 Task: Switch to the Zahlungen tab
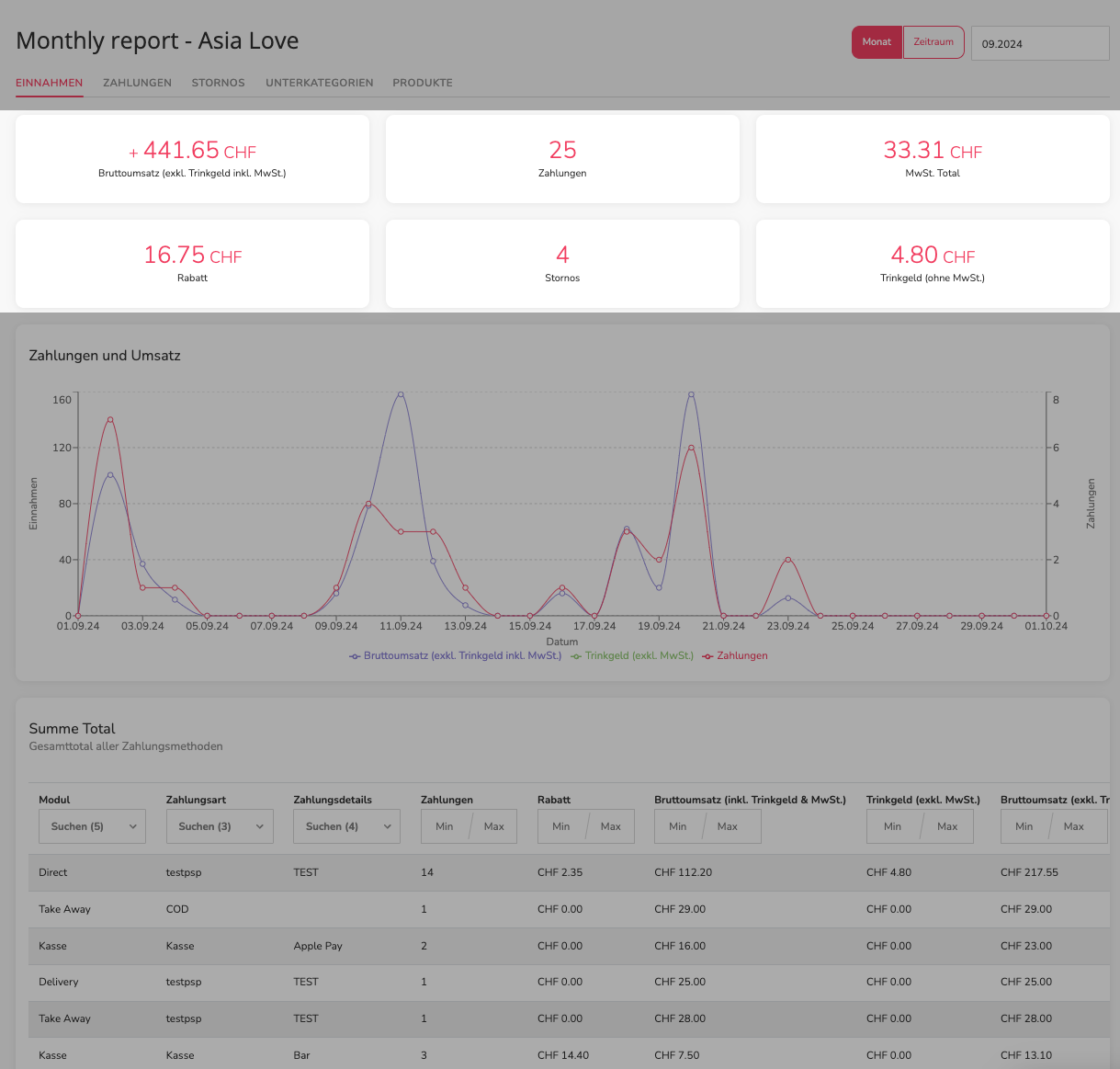[x=137, y=83]
